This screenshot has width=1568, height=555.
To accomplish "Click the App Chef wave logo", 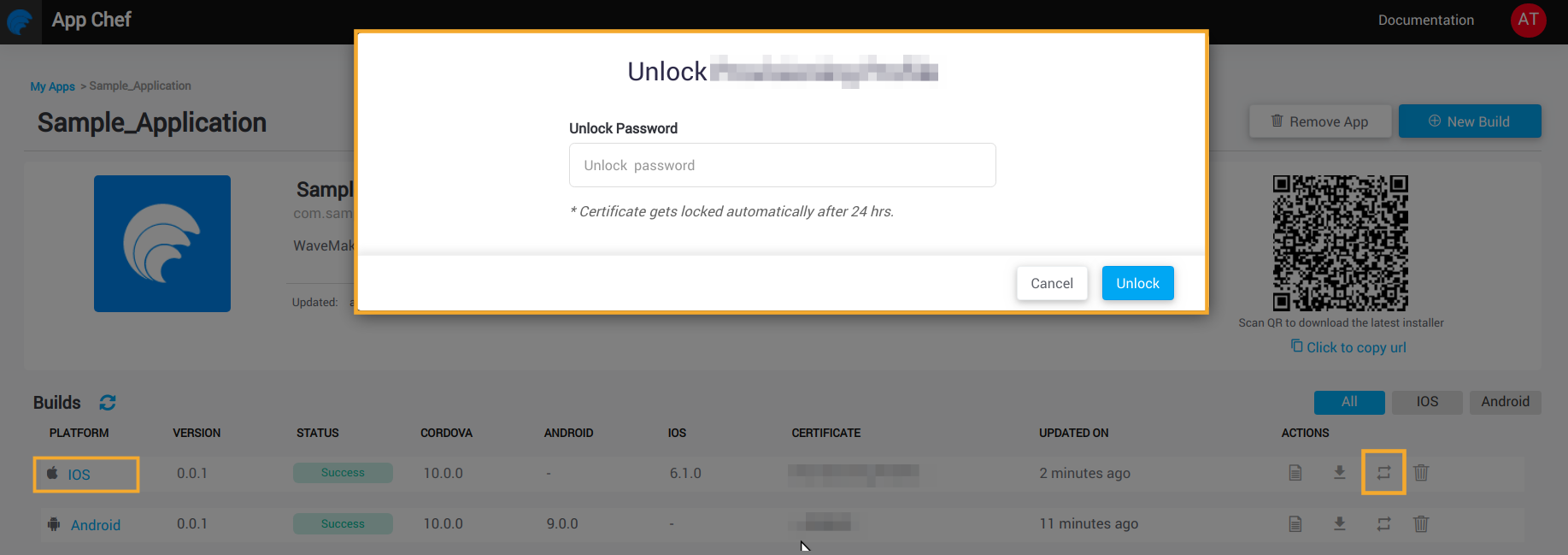I will (x=21, y=21).
